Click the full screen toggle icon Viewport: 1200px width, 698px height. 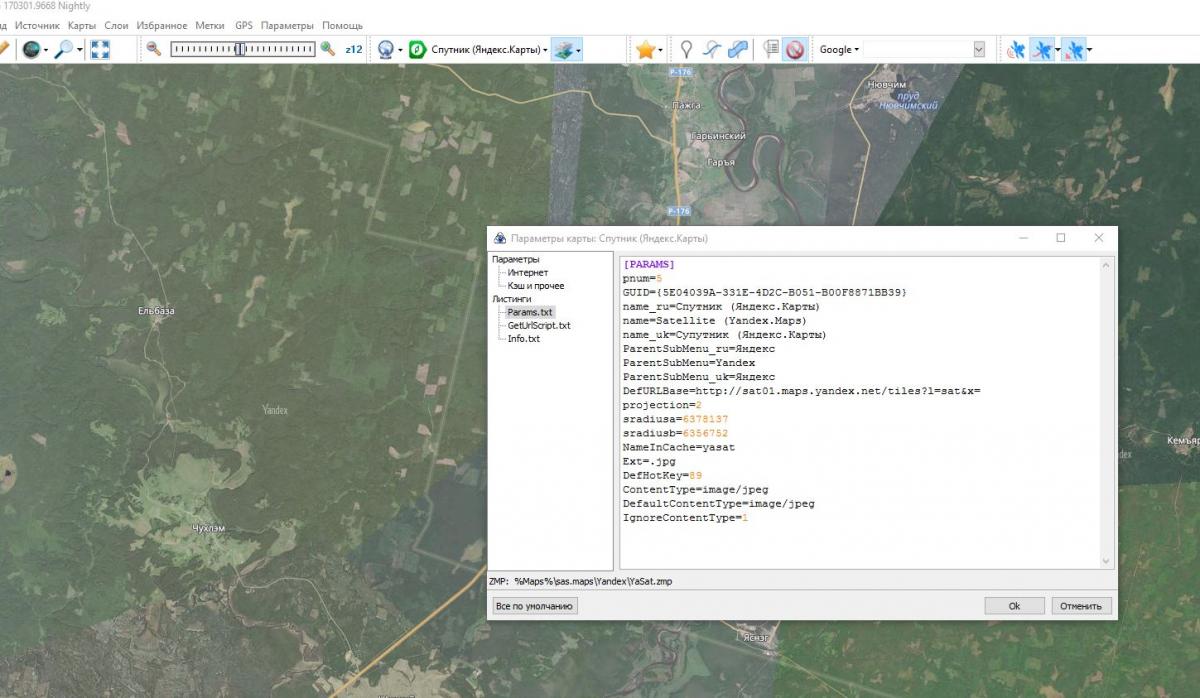pos(100,49)
